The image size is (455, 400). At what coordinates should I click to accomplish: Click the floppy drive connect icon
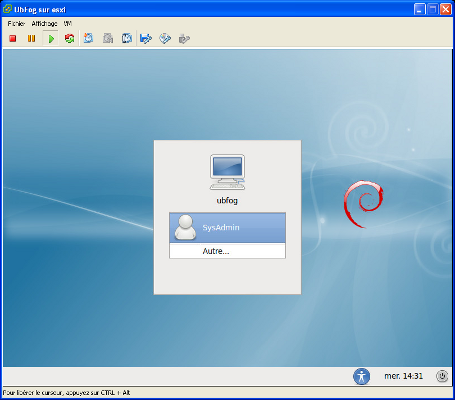(146, 39)
